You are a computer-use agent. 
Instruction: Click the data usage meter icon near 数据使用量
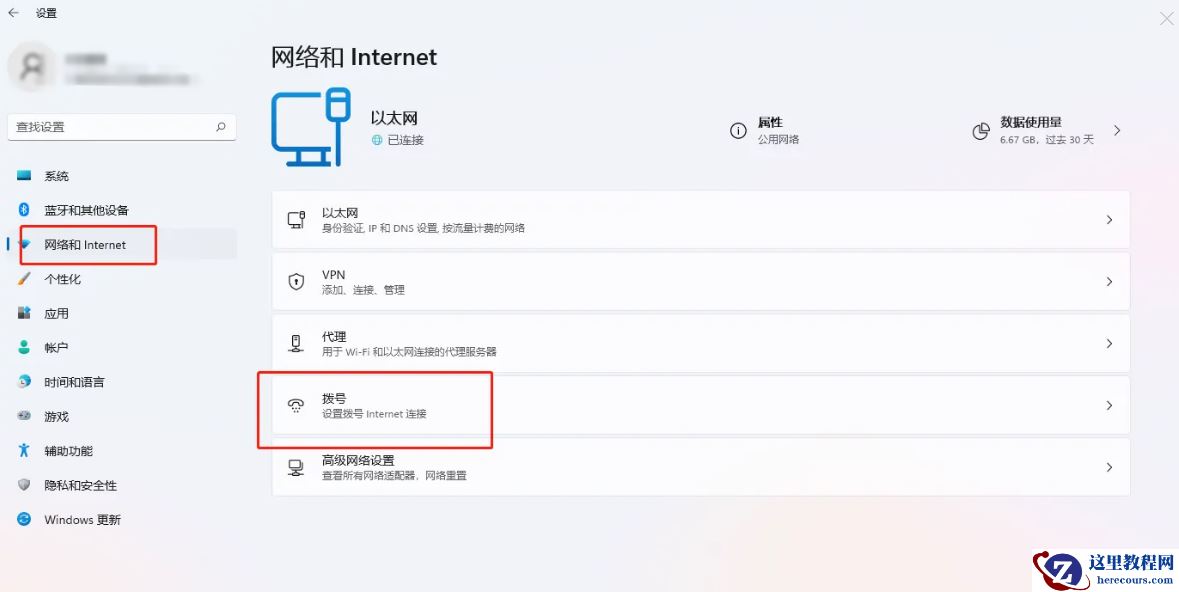coord(983,130)
